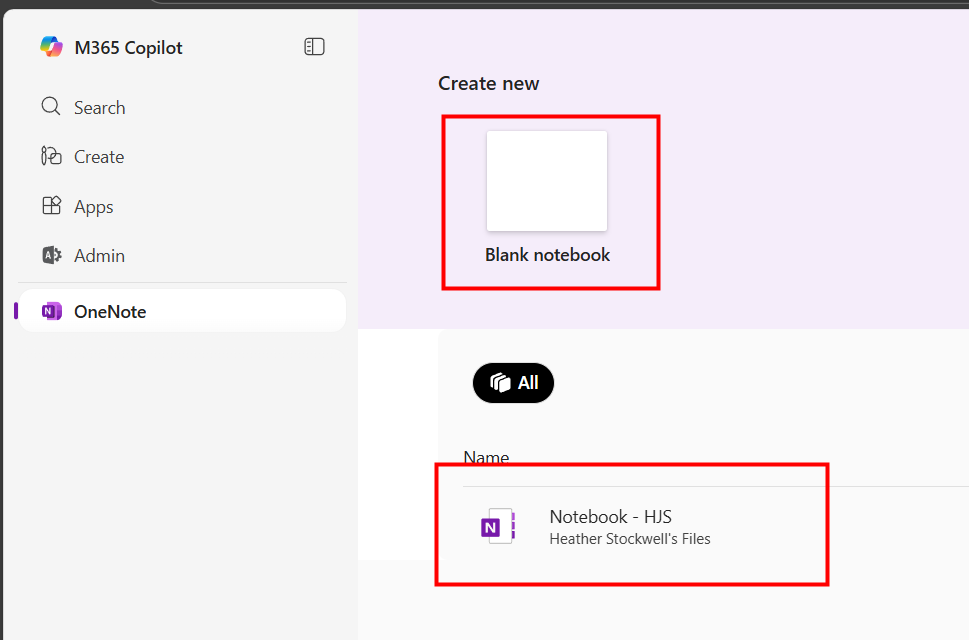Click the Create icon in the sidebar
Screen dimensions: 969x640
(51, 156)
